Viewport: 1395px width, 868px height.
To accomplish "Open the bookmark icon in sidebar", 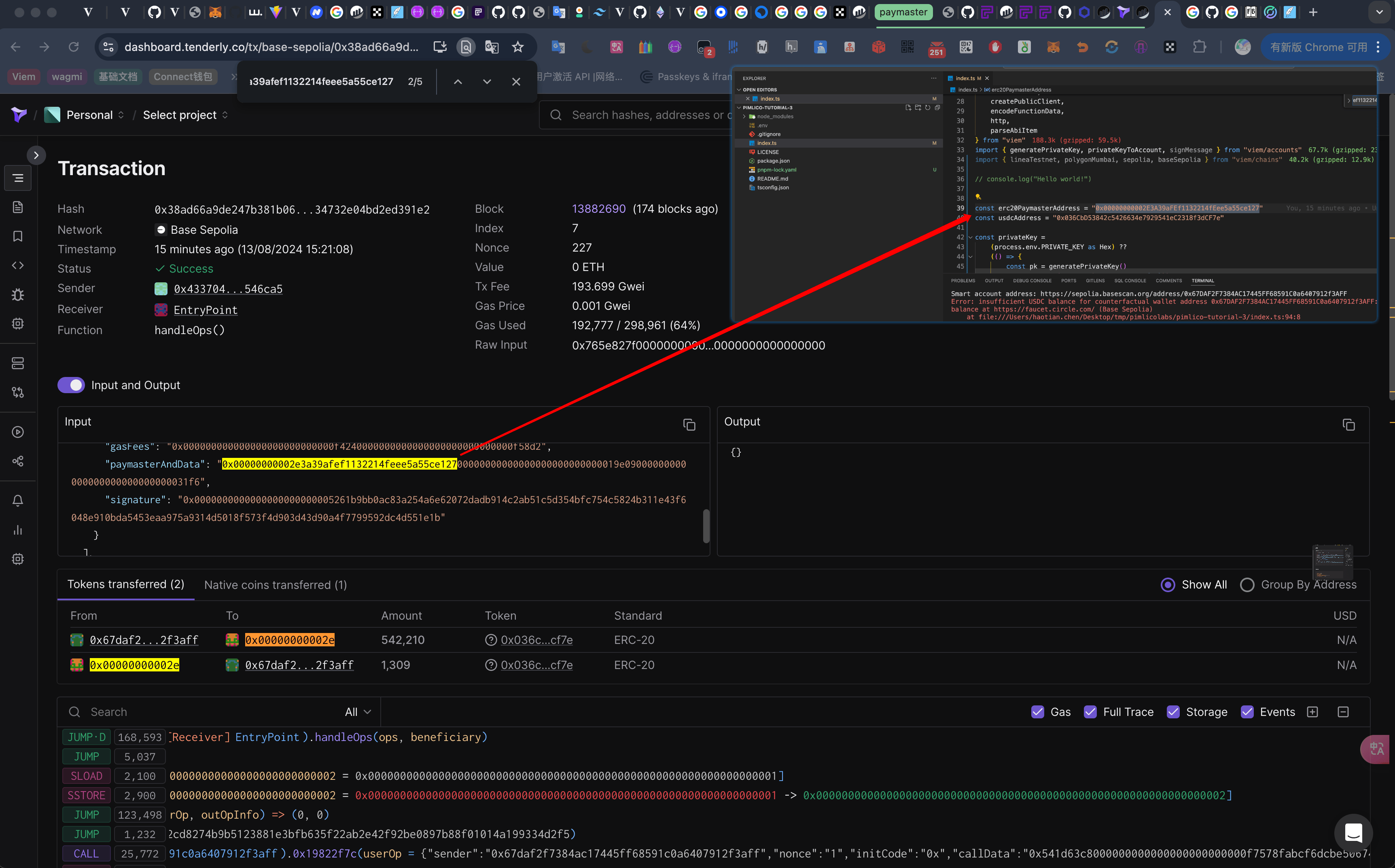I will [x=18, y=237].
